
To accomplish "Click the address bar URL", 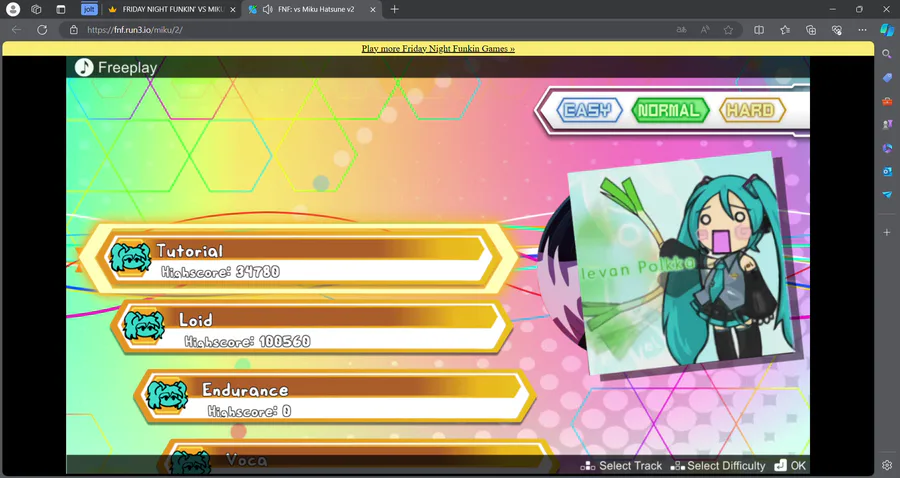I will [135, 30].
